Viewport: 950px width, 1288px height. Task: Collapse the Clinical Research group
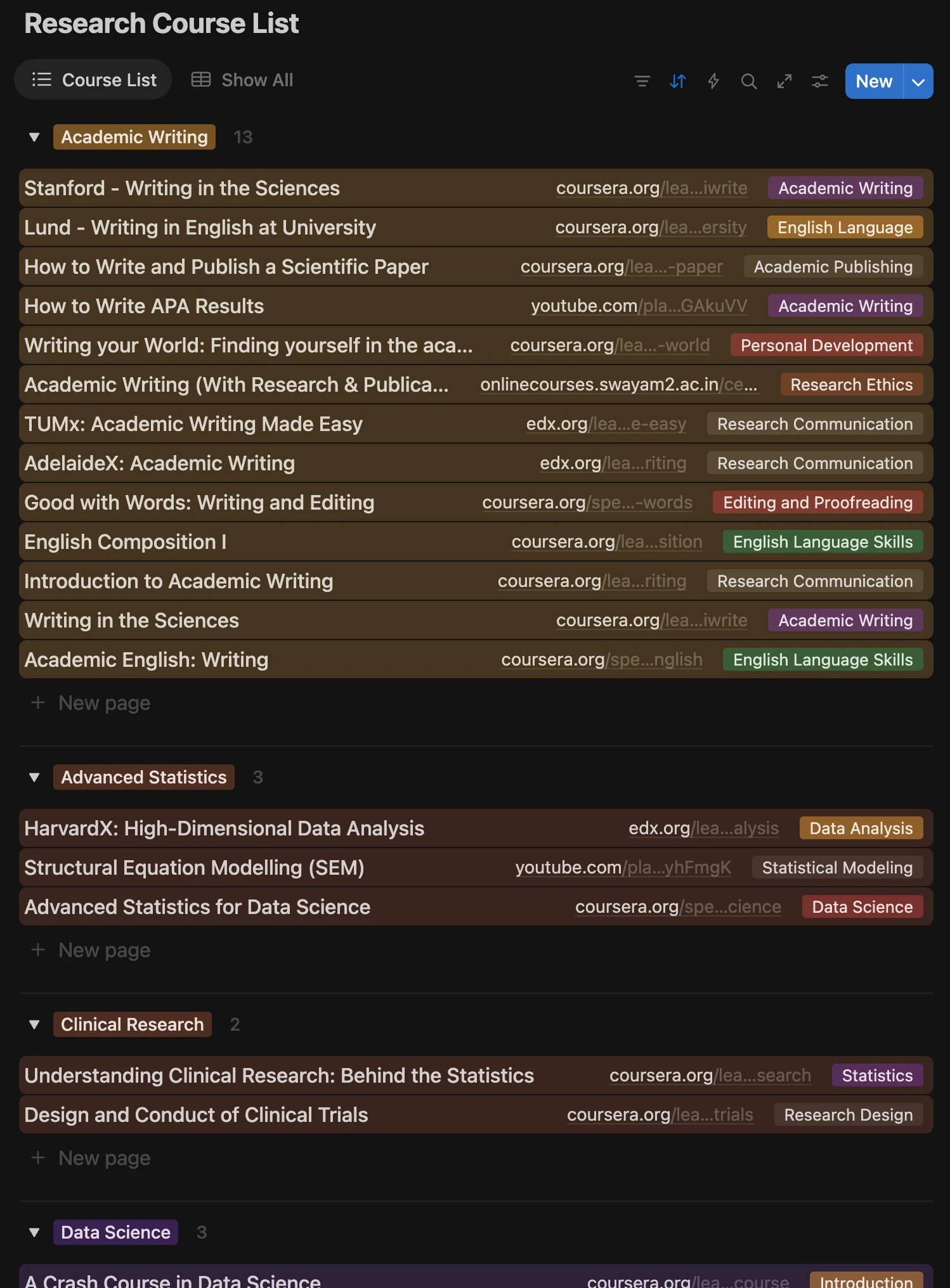(x=34, y=1024)
